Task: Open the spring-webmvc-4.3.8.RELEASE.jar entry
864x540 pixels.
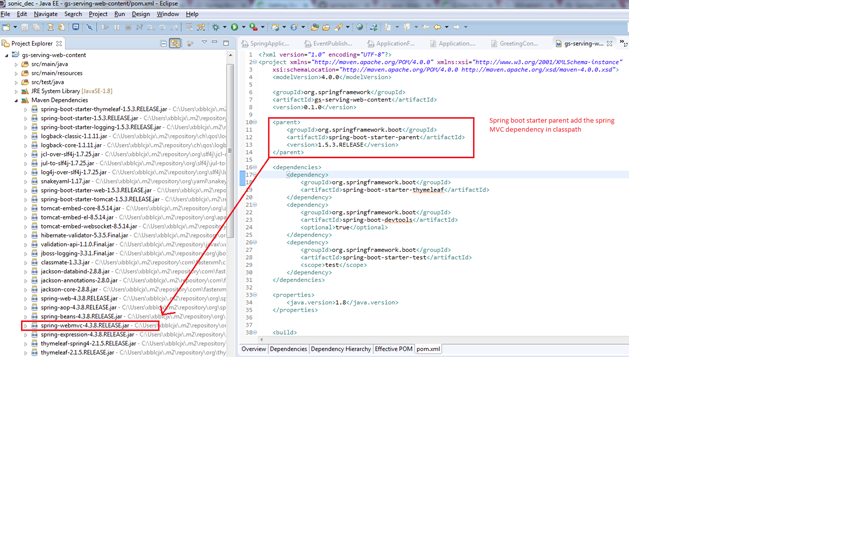Action: (x=85, y=325)
